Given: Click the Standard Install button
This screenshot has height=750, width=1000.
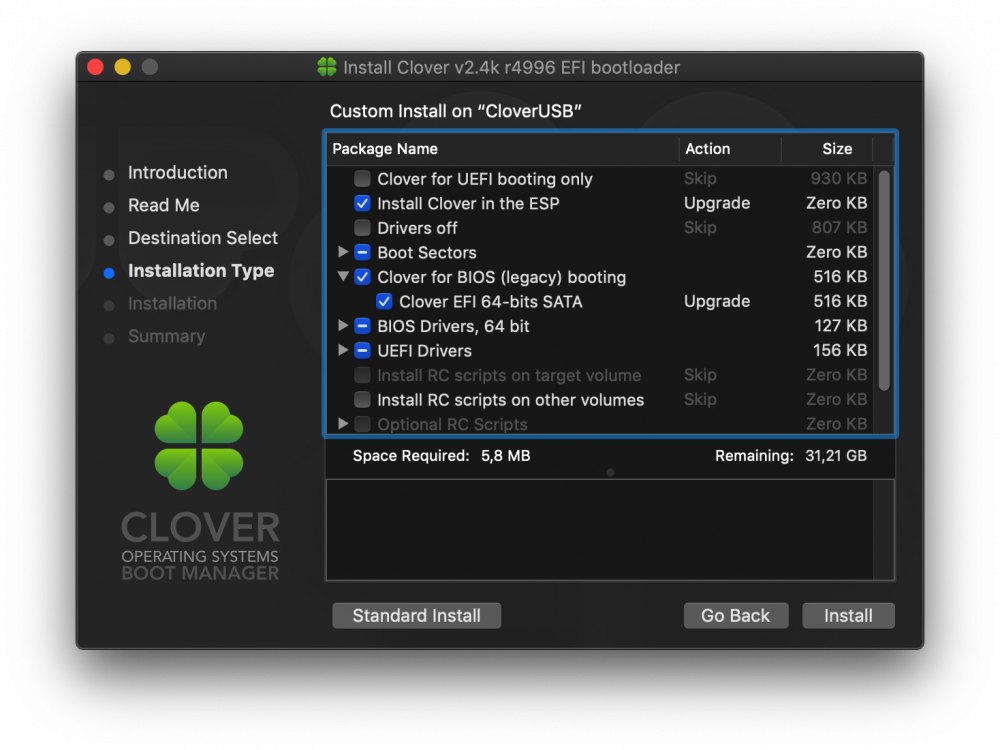Looking at the screenshot, I should (416, 615).
